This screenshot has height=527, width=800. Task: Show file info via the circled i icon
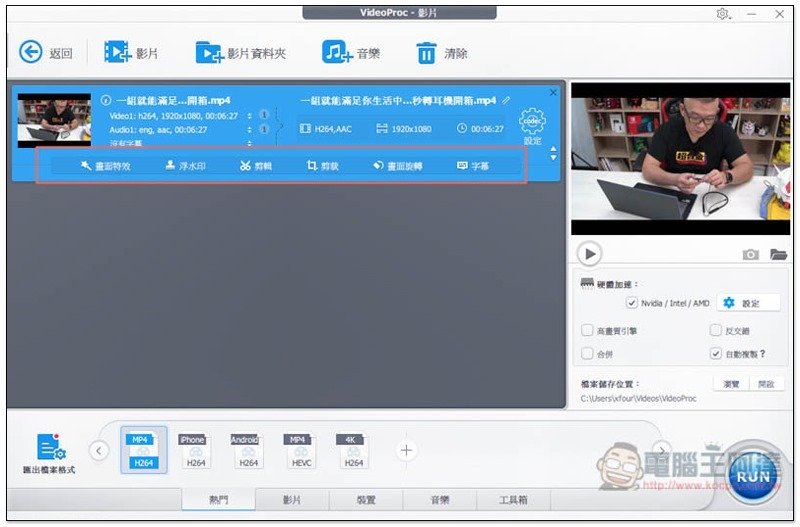106,100
